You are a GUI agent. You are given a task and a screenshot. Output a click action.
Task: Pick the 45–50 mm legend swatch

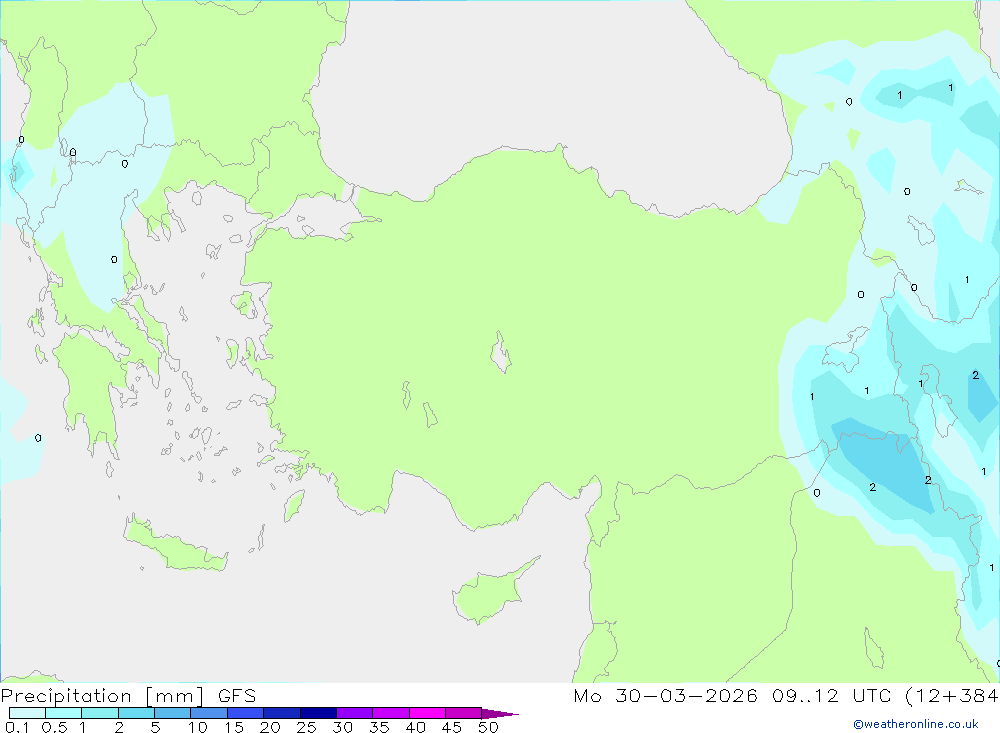[463, 713]
